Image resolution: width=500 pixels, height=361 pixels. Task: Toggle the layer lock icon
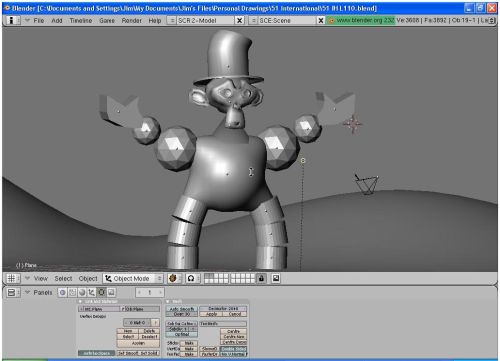click(x=261, y=278)
